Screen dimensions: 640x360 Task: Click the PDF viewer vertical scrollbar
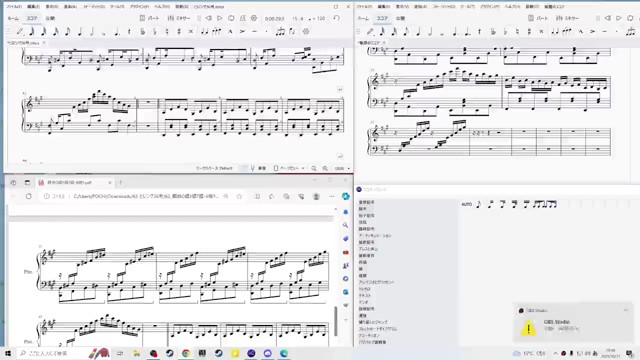pyautogui.click(x=336, y=321)
